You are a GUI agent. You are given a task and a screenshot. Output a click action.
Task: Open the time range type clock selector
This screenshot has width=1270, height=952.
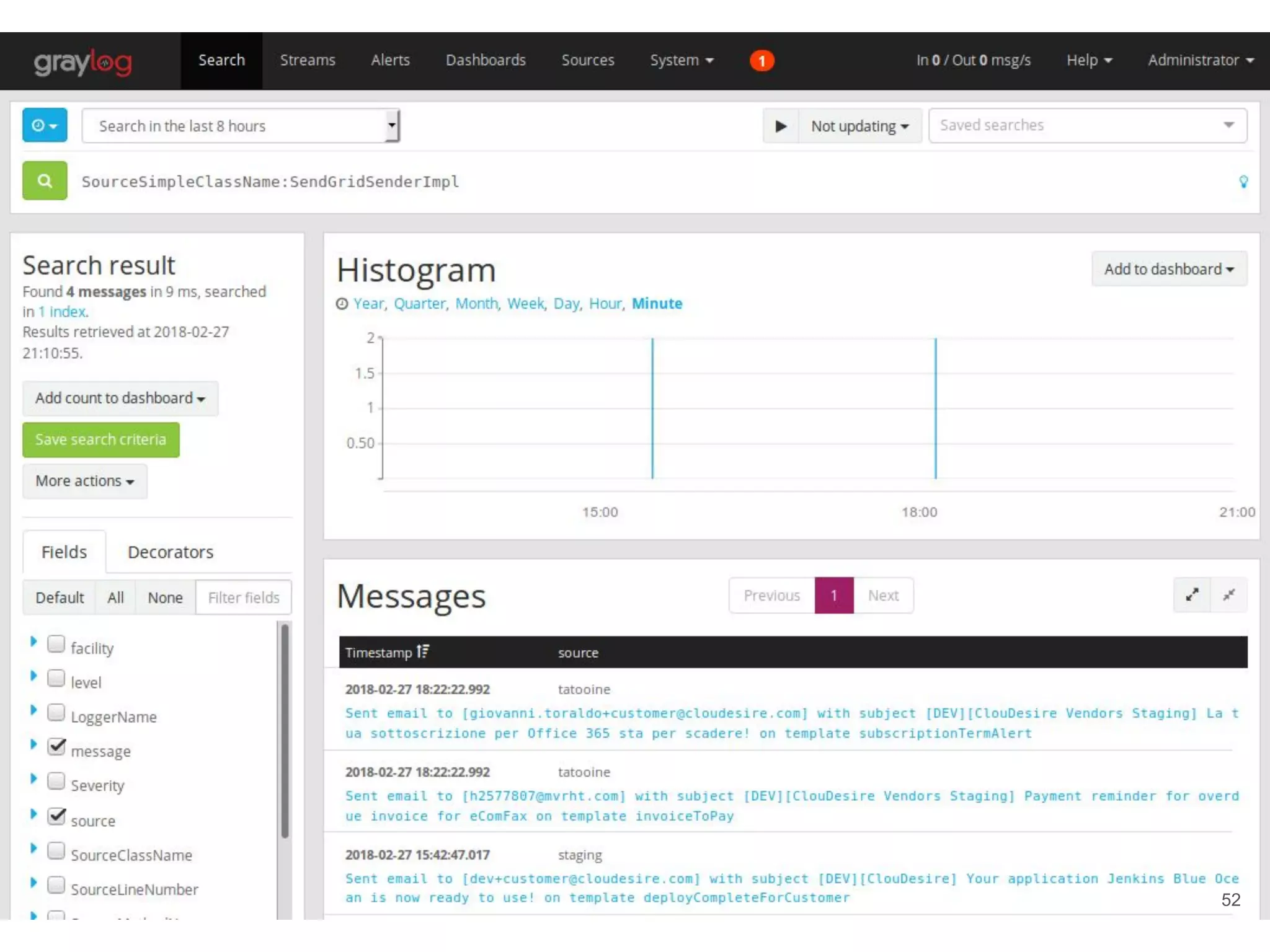[45, 126]
